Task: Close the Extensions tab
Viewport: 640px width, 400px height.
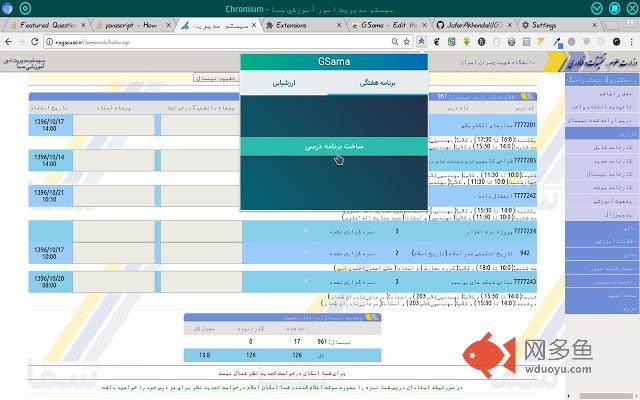Action: pos(339,25)
